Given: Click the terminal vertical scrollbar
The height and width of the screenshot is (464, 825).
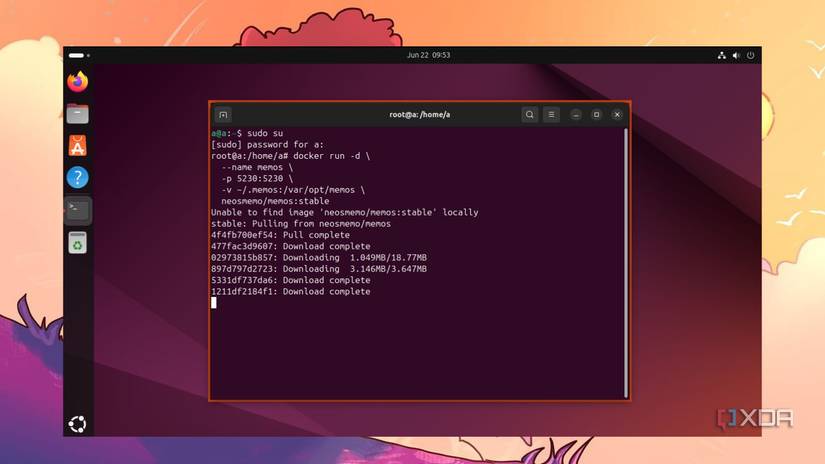Looking at the screenshot, I should [x=626, y=263].
